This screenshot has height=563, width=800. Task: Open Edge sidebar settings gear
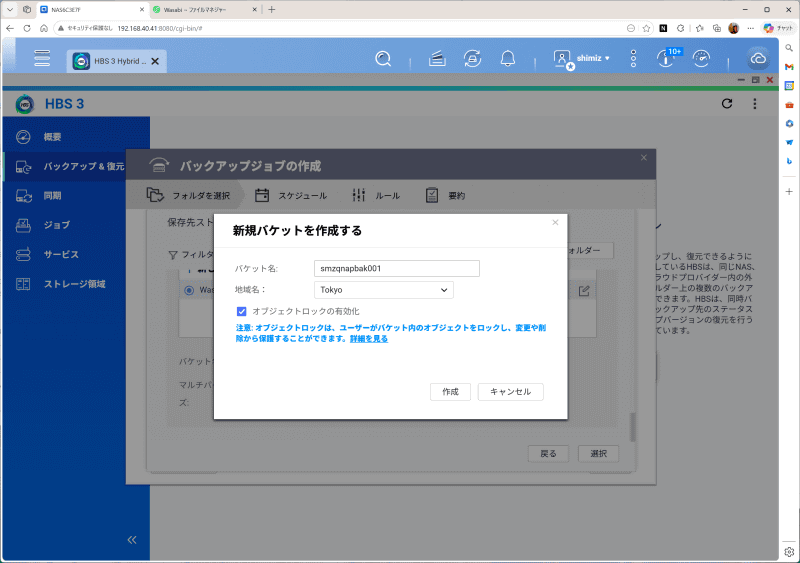click(x=789, y=552)
